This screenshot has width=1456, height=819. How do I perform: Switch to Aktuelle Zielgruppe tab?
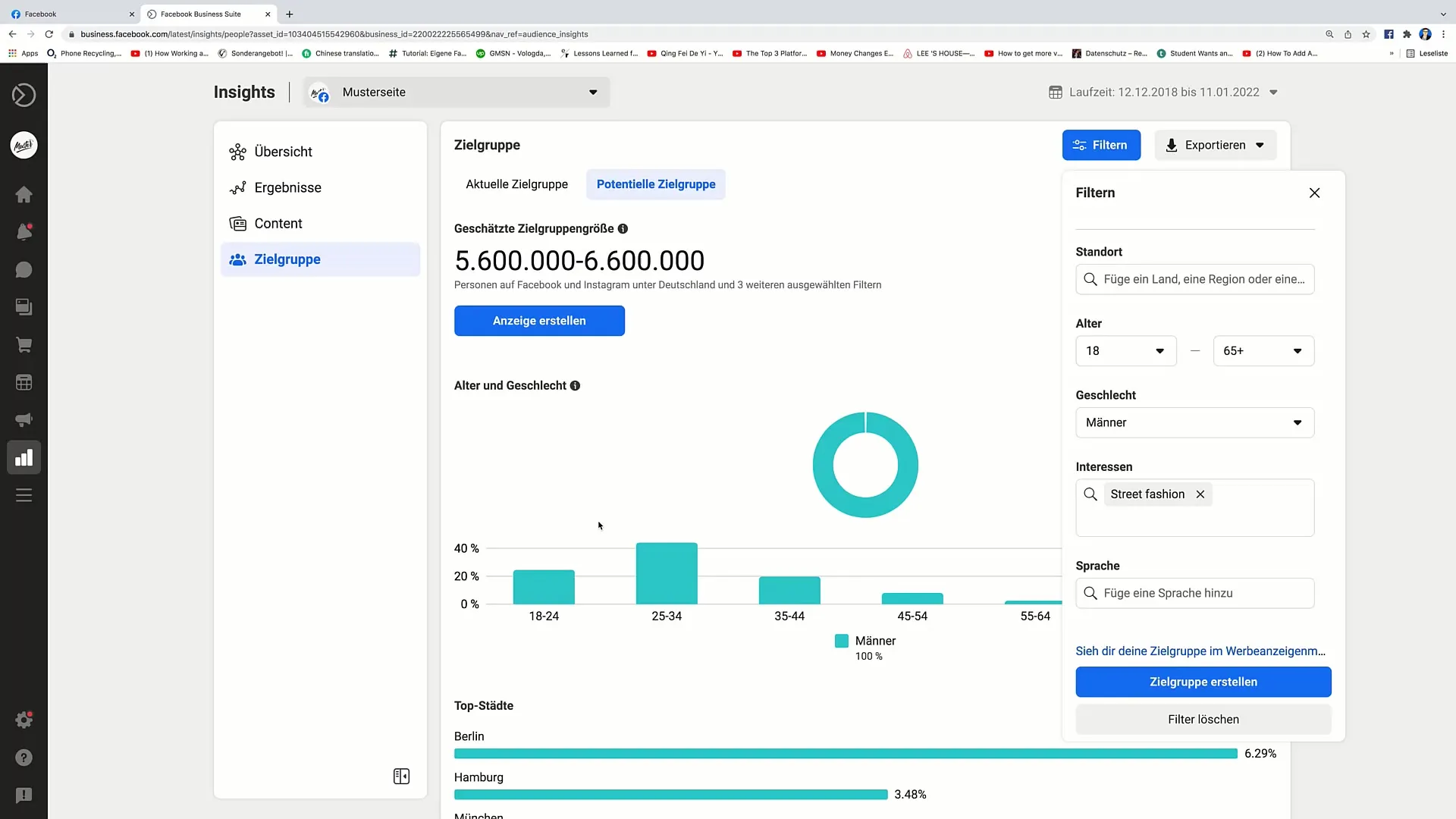click(x=517, y=184)
